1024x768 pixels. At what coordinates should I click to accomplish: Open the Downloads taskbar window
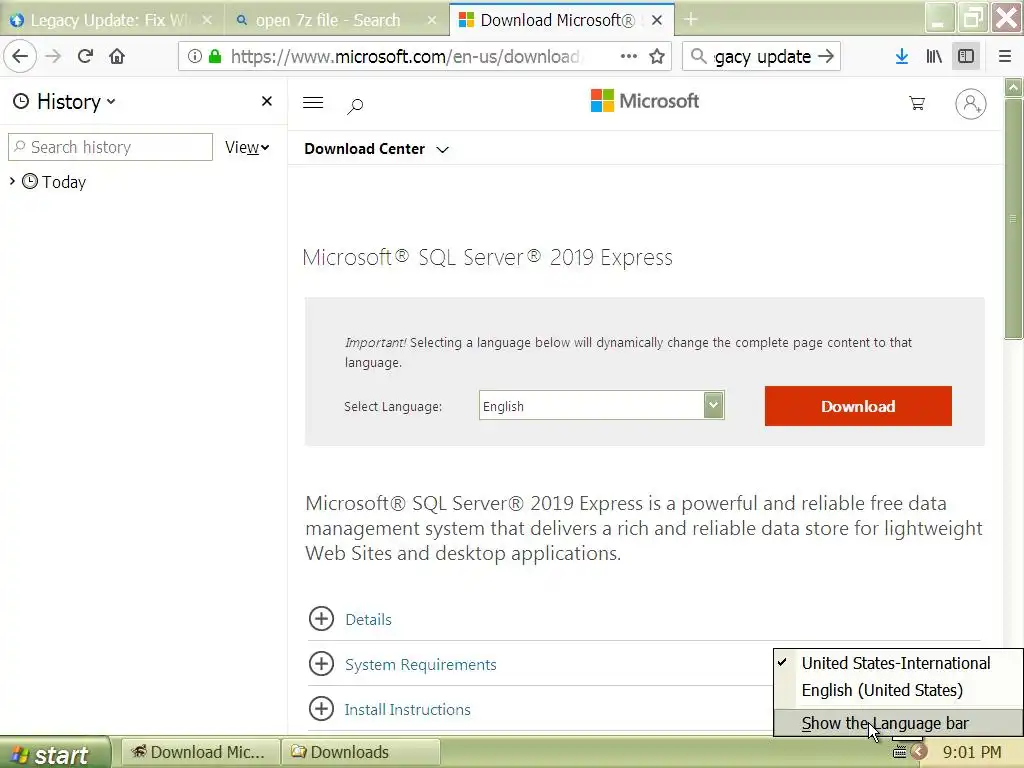click(x=360, y=752)
